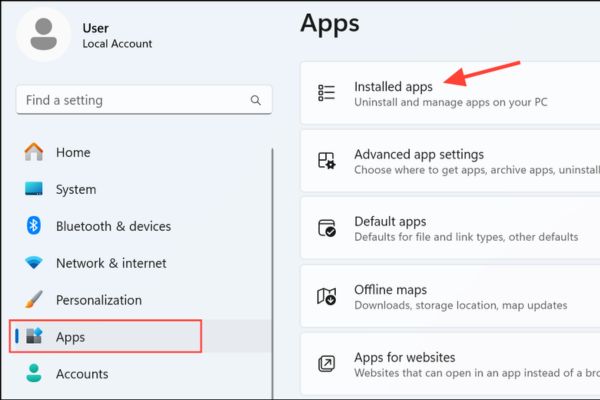Click the Default apps checkmark icon
The height and width of the screenshot is (400, 600).
327,229
